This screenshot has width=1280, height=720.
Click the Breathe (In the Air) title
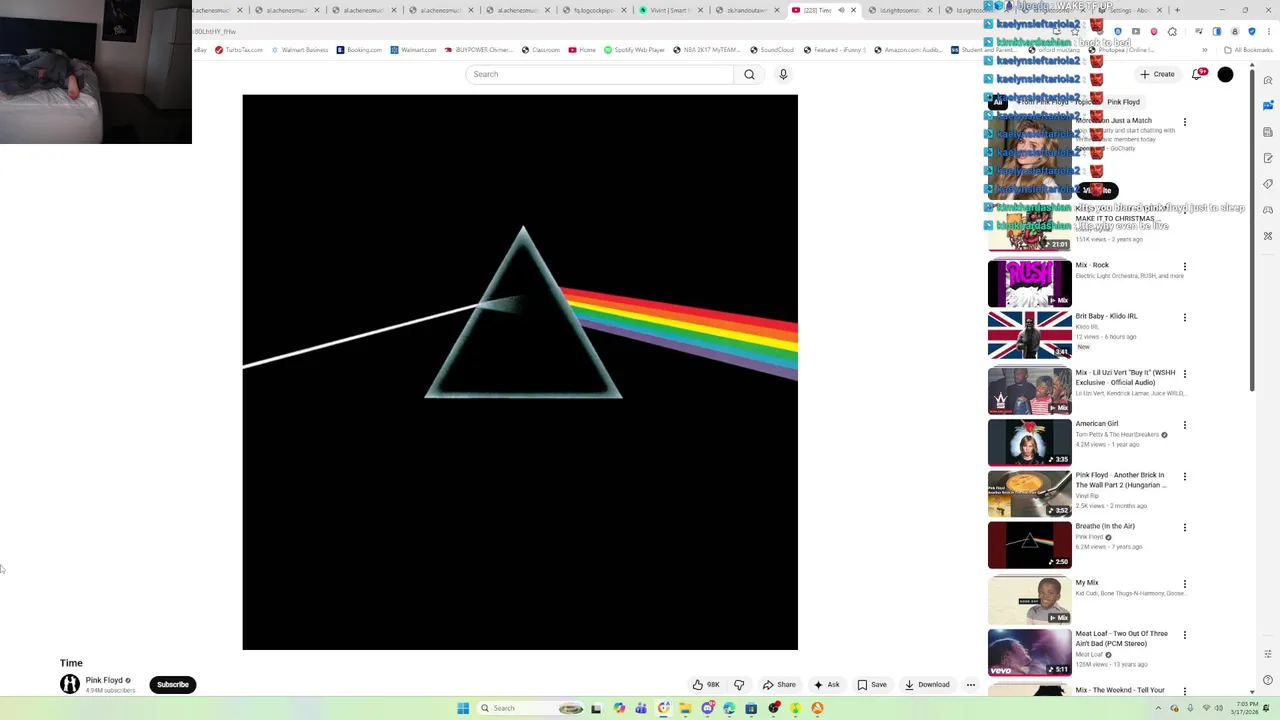(1105, 526)
